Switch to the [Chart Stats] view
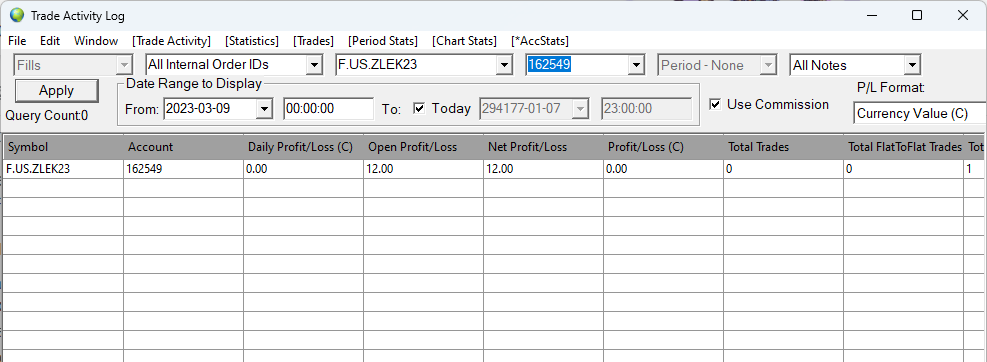Viewport: 987px width, 362px height. tap(465, 41)
